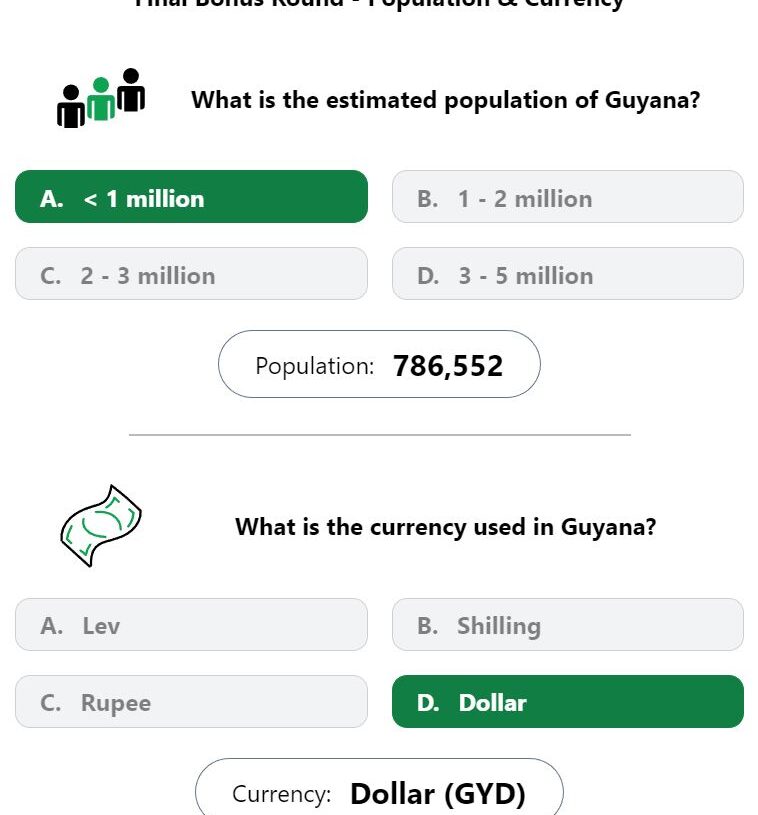Pick currency option C. Rupee
The image size is (758, 815).
coord(191,701)
